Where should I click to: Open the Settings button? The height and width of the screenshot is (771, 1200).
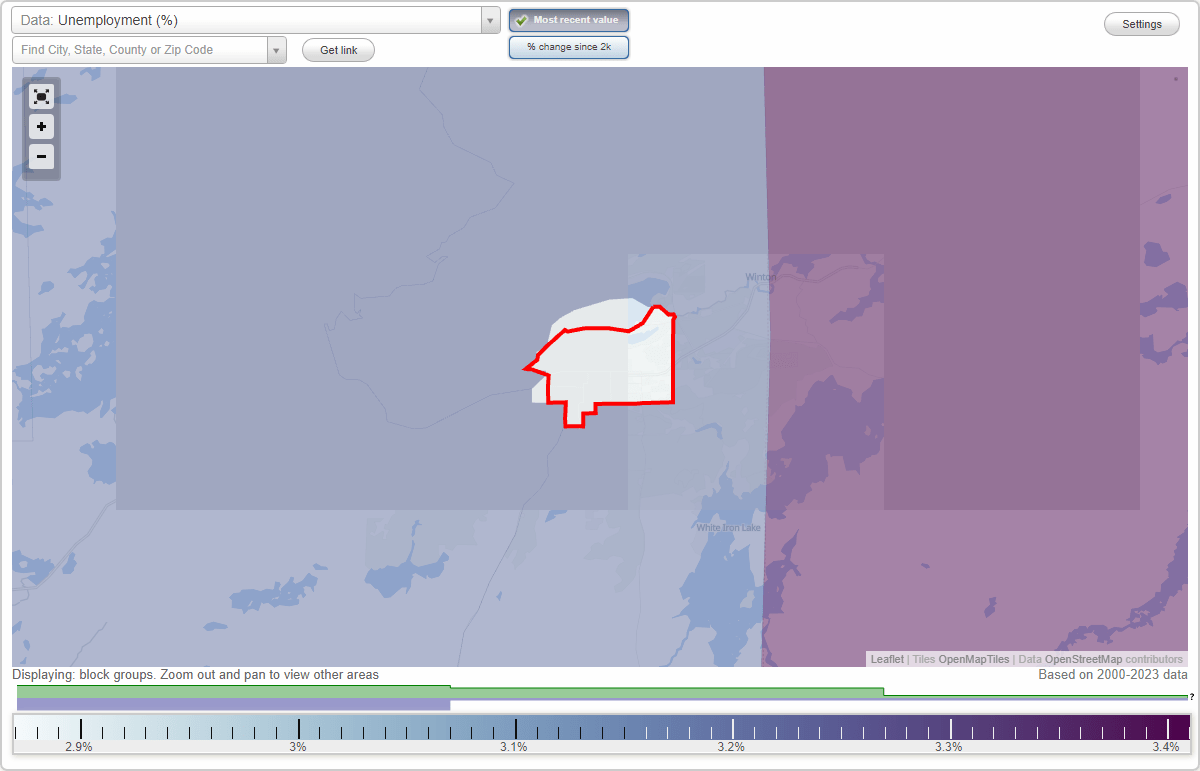point(1142,24)
